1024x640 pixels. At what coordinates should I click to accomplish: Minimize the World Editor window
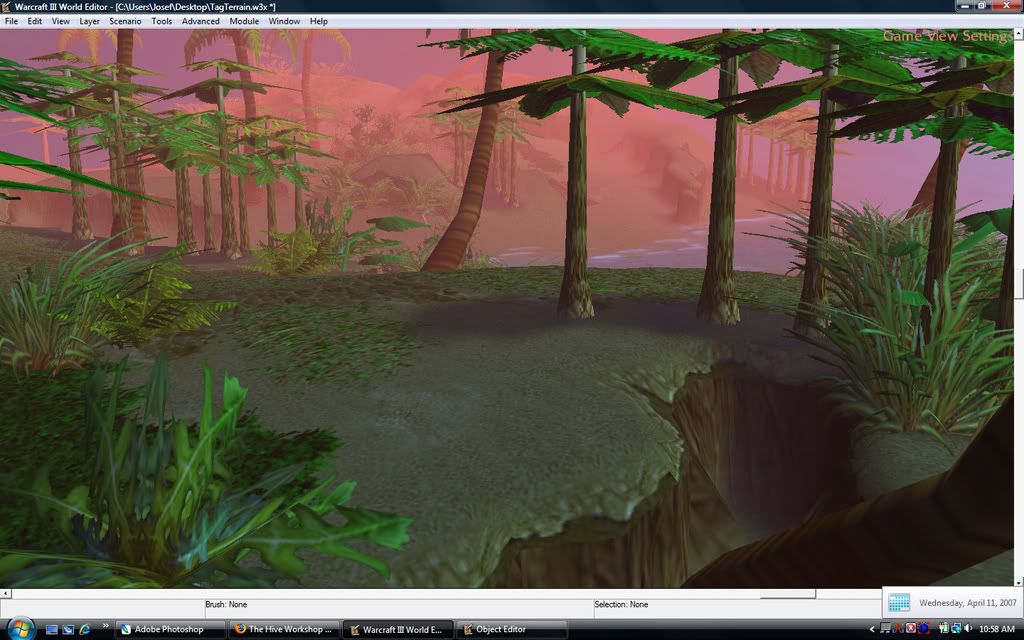click(x=965, y=6)
